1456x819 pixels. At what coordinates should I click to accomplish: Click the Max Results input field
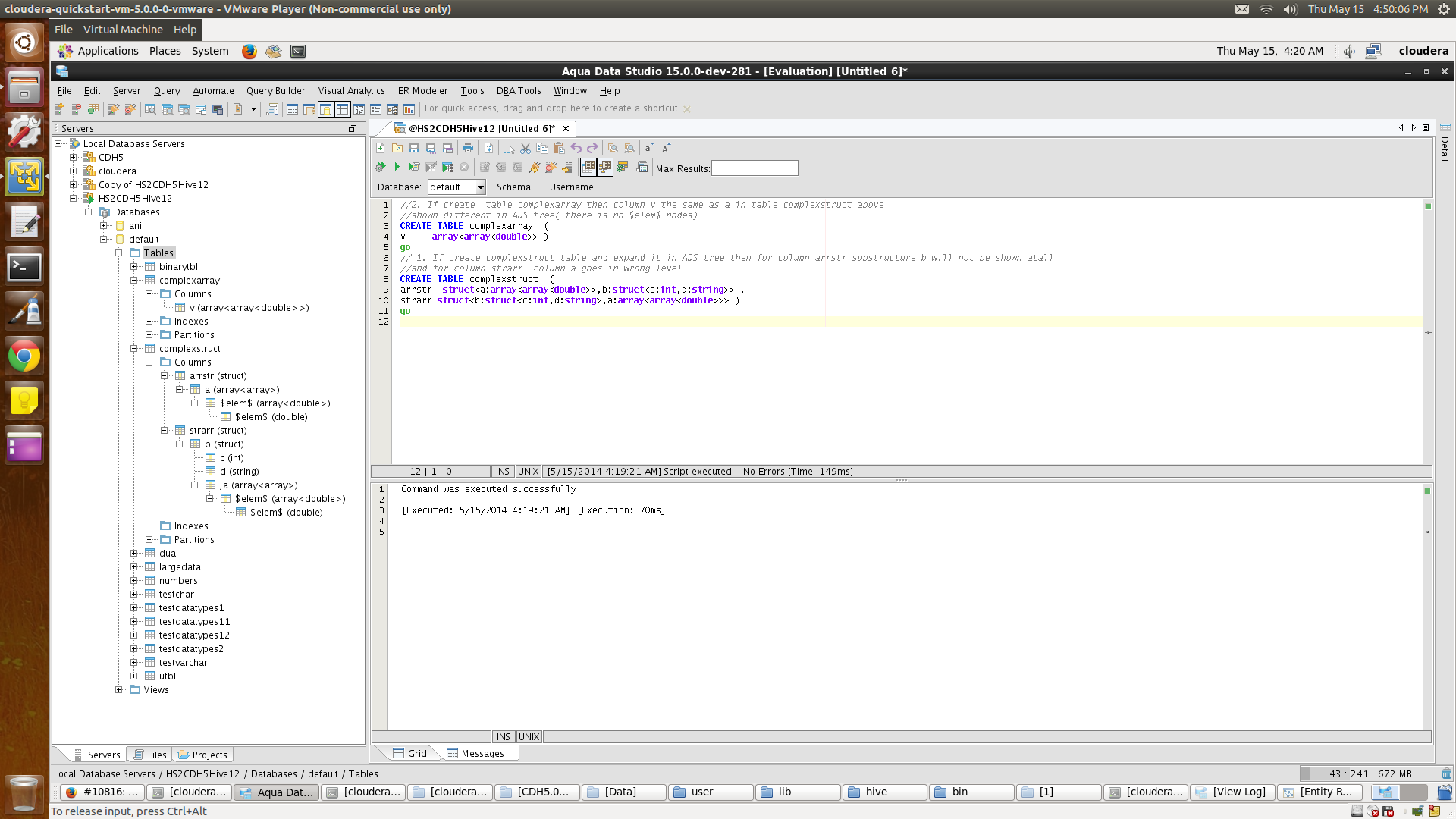[754, 168]
